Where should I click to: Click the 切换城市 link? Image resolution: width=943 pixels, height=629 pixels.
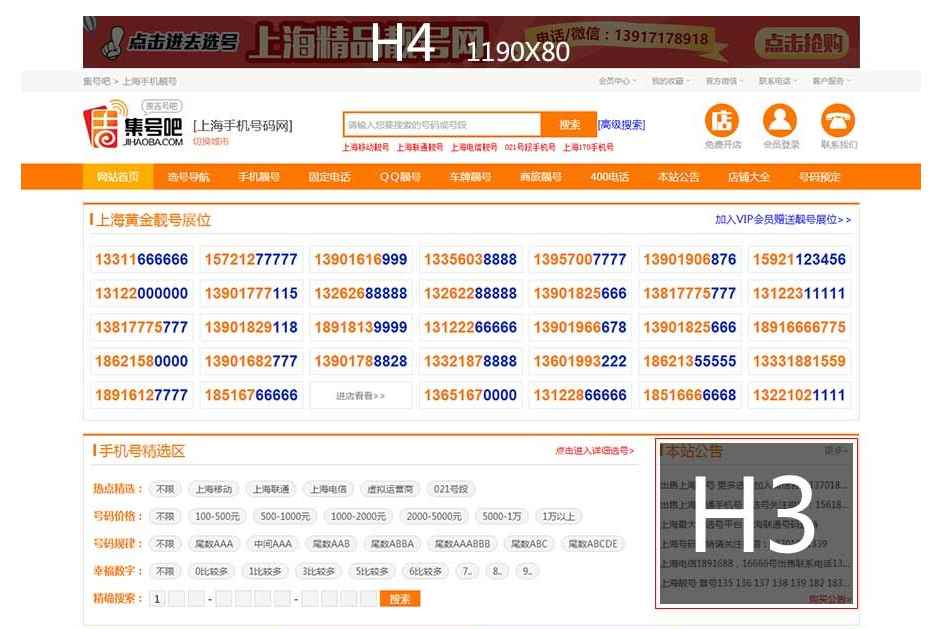click(210, 141)
